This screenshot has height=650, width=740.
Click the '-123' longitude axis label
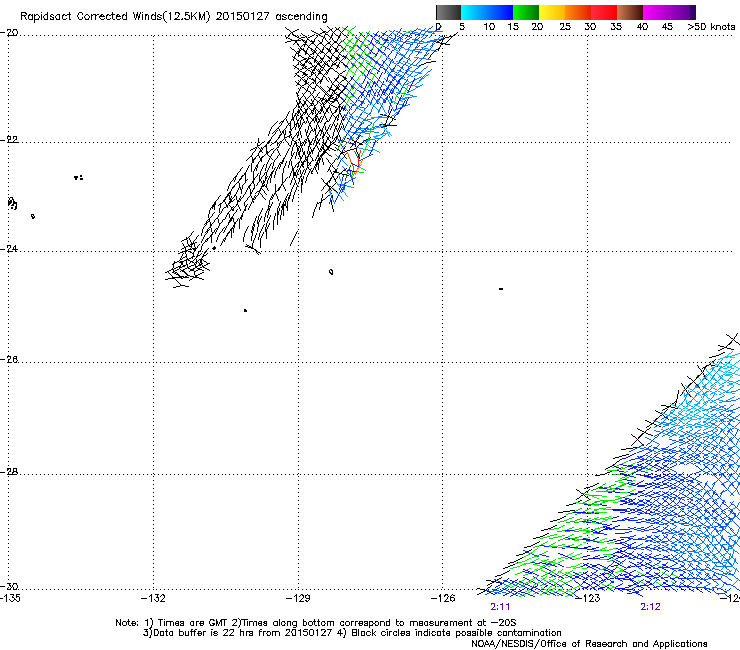coord(588,598)
